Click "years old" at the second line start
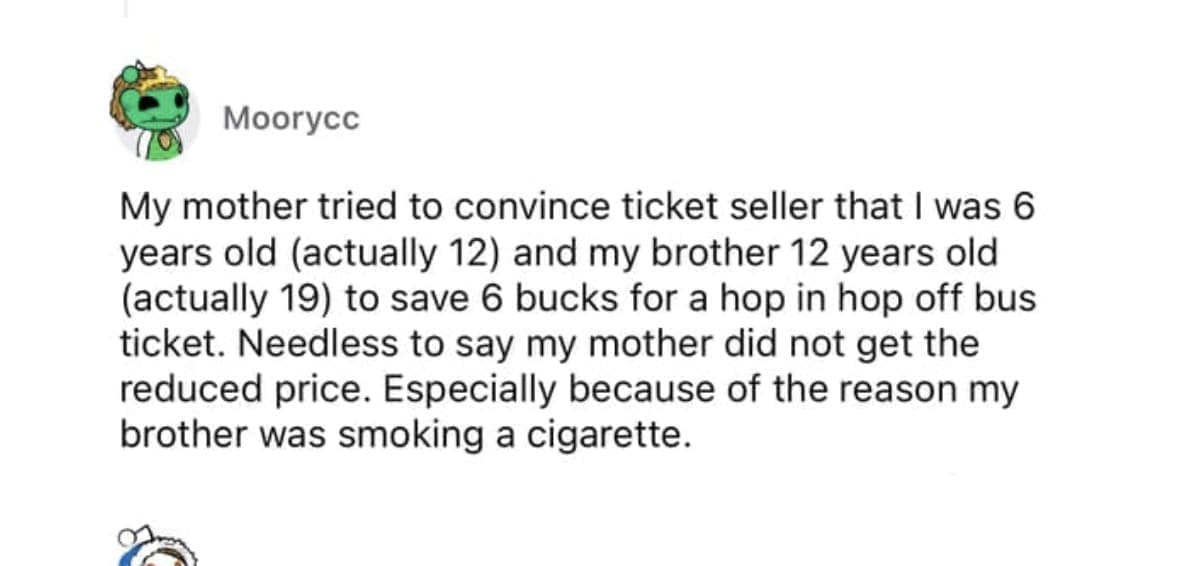Viewport: 1190px width, 566px height. (198, 252)
